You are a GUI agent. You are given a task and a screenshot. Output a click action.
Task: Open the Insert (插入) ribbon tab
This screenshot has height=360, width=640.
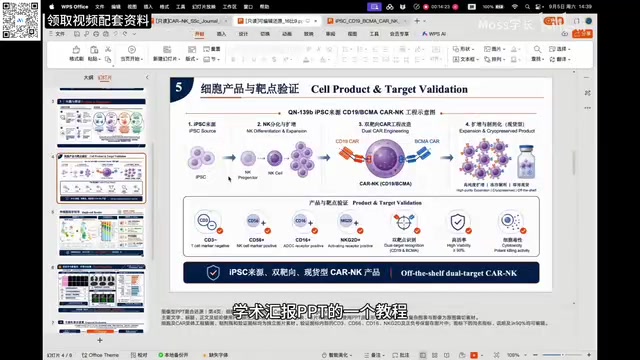coord(221,34)
